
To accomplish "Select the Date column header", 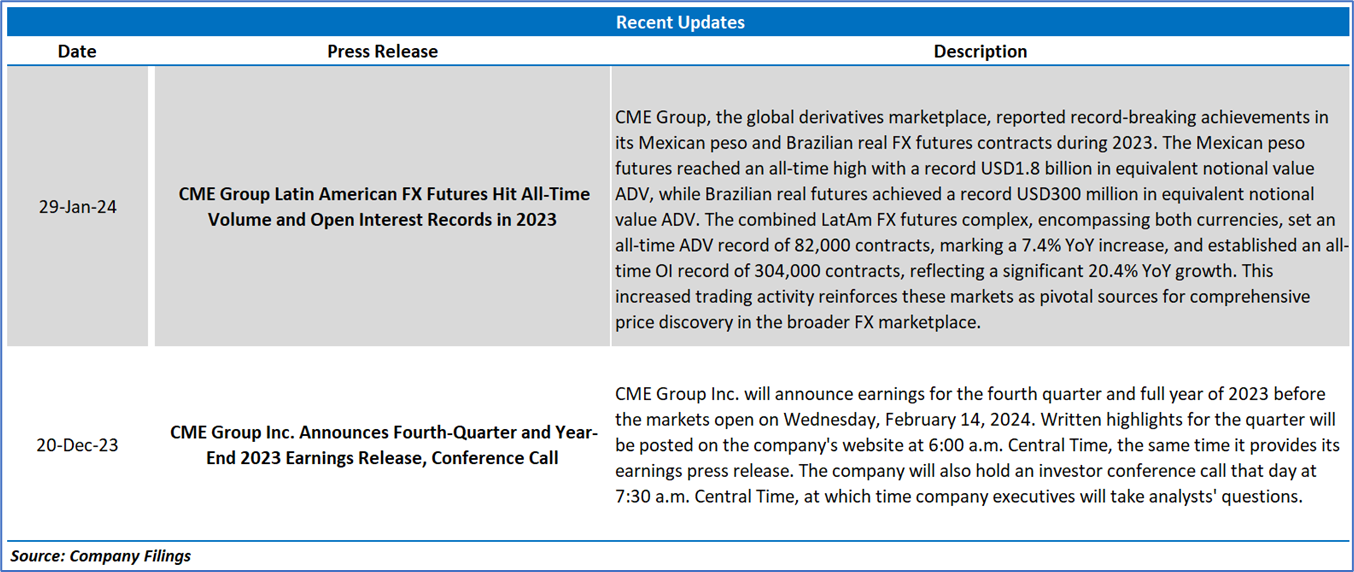I will [77, 51].
